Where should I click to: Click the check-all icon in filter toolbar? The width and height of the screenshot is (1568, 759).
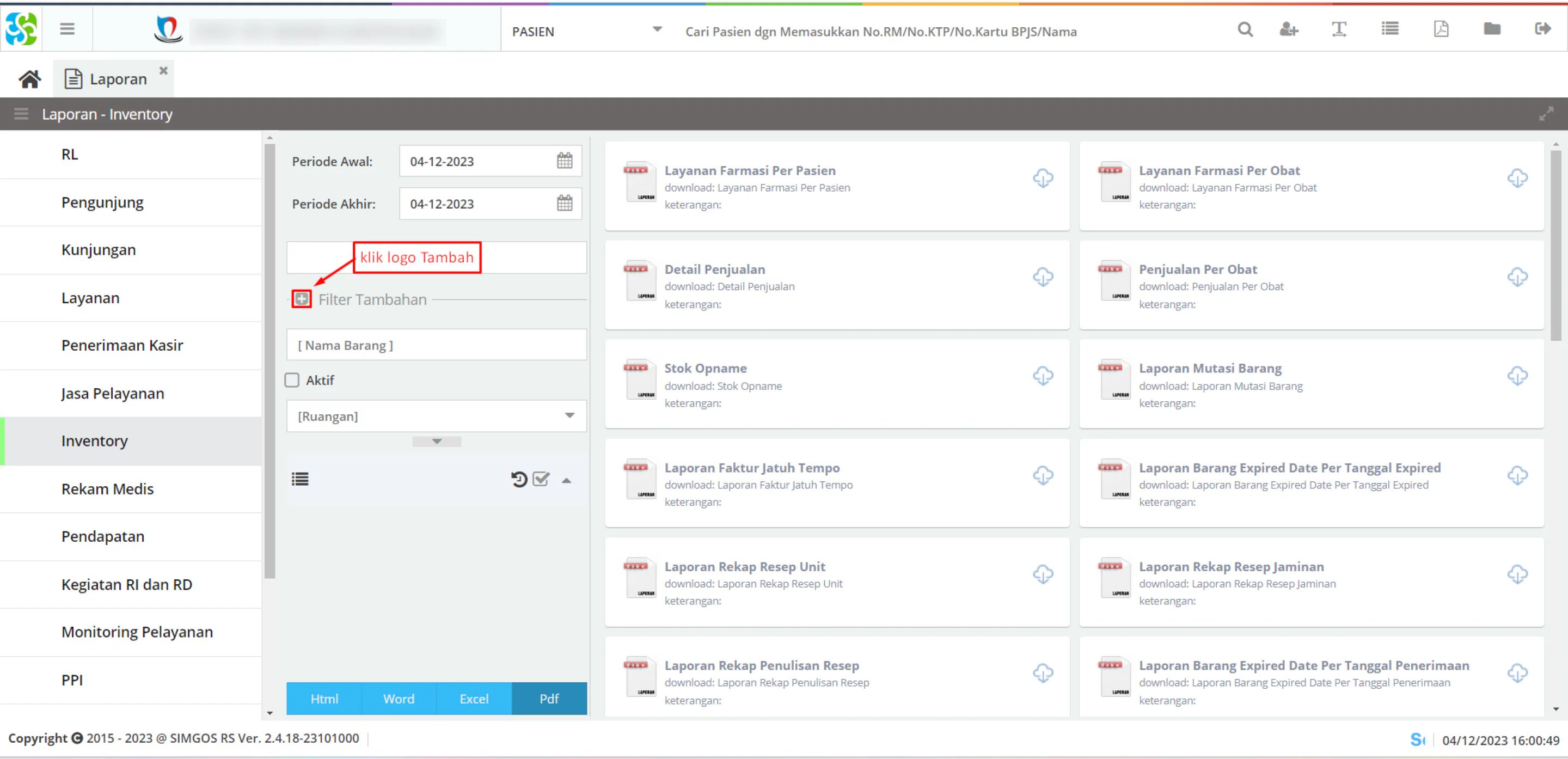(541, 480)
